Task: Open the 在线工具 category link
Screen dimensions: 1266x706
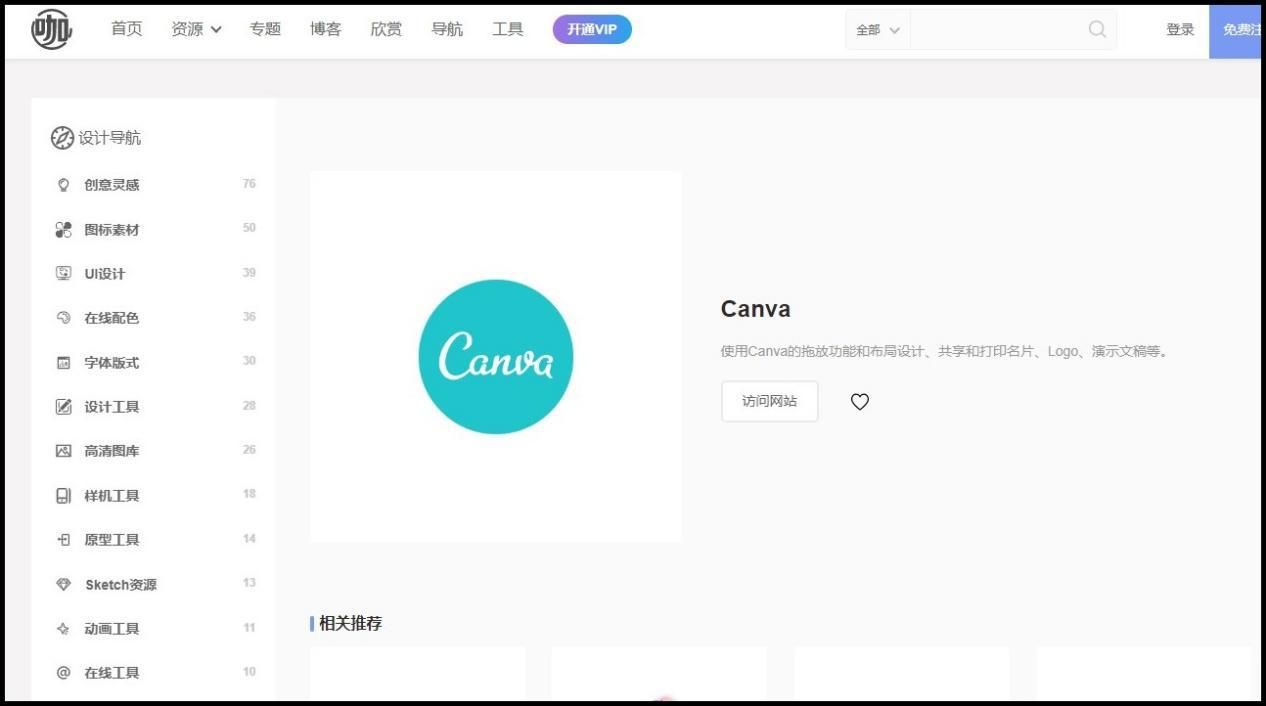Action: click(112, 673)
